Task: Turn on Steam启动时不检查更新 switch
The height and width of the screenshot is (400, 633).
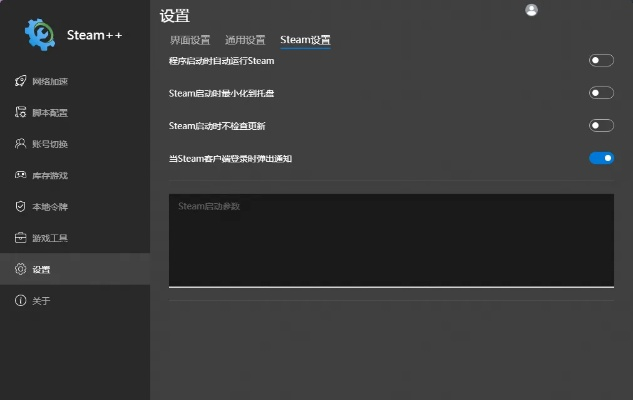Action: coord(601,126)
